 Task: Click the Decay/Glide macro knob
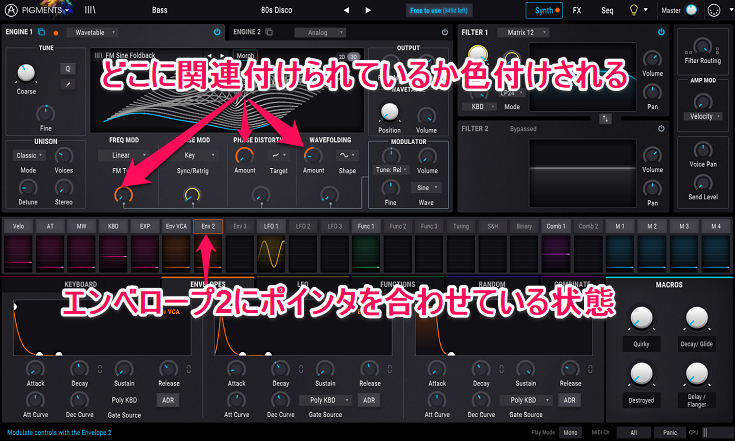(x=696, y=318)
